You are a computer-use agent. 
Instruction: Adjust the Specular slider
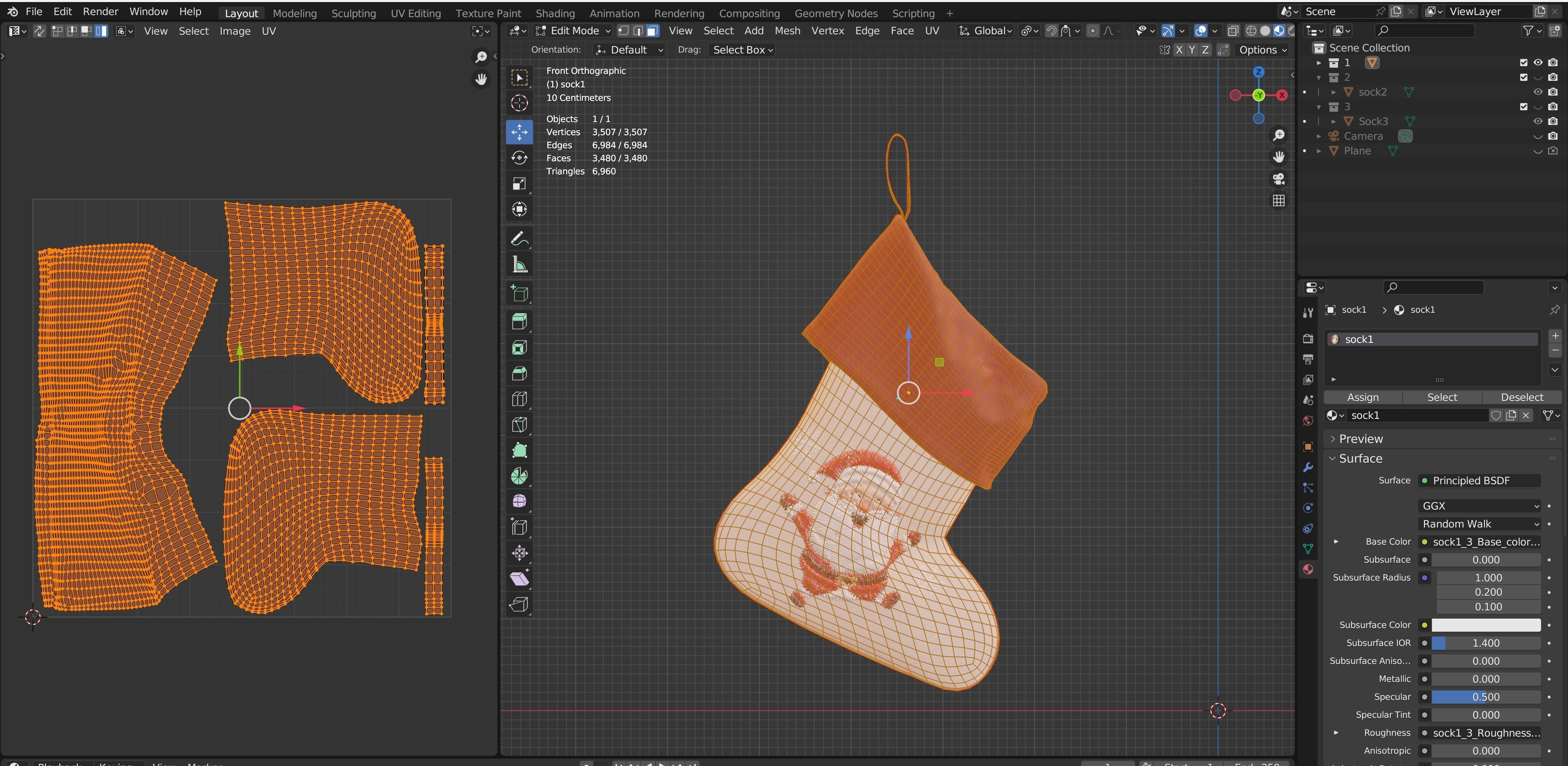[x=1485, y=697]
